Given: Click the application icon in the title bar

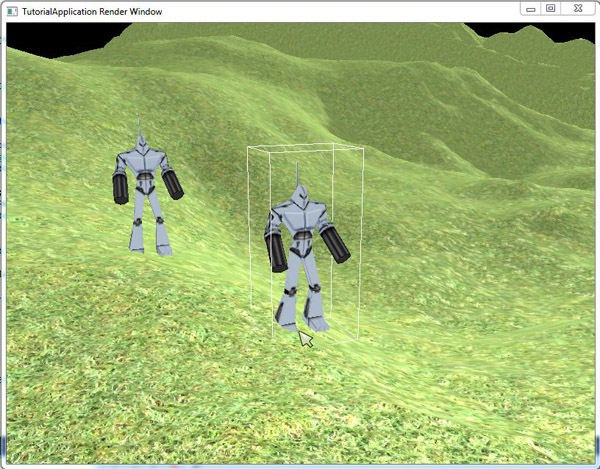Looking at the screenshot, I should click(x=12, y=11).
